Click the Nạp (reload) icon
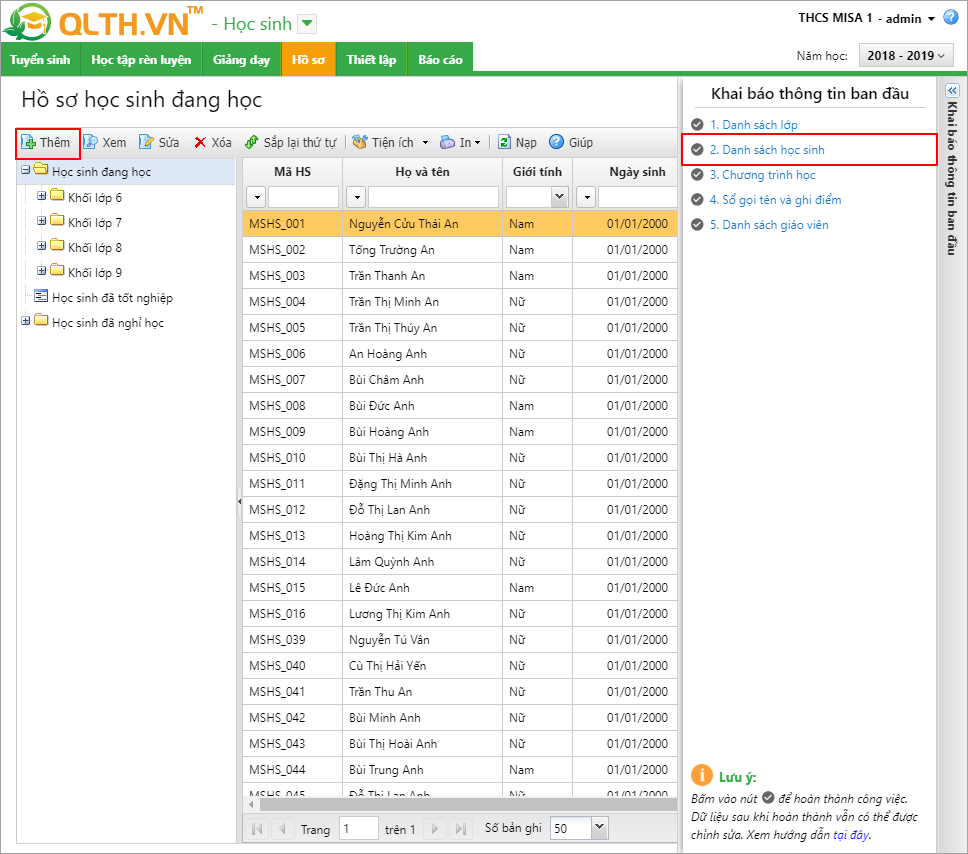This screenshot has width=968, height=854. 505,143
